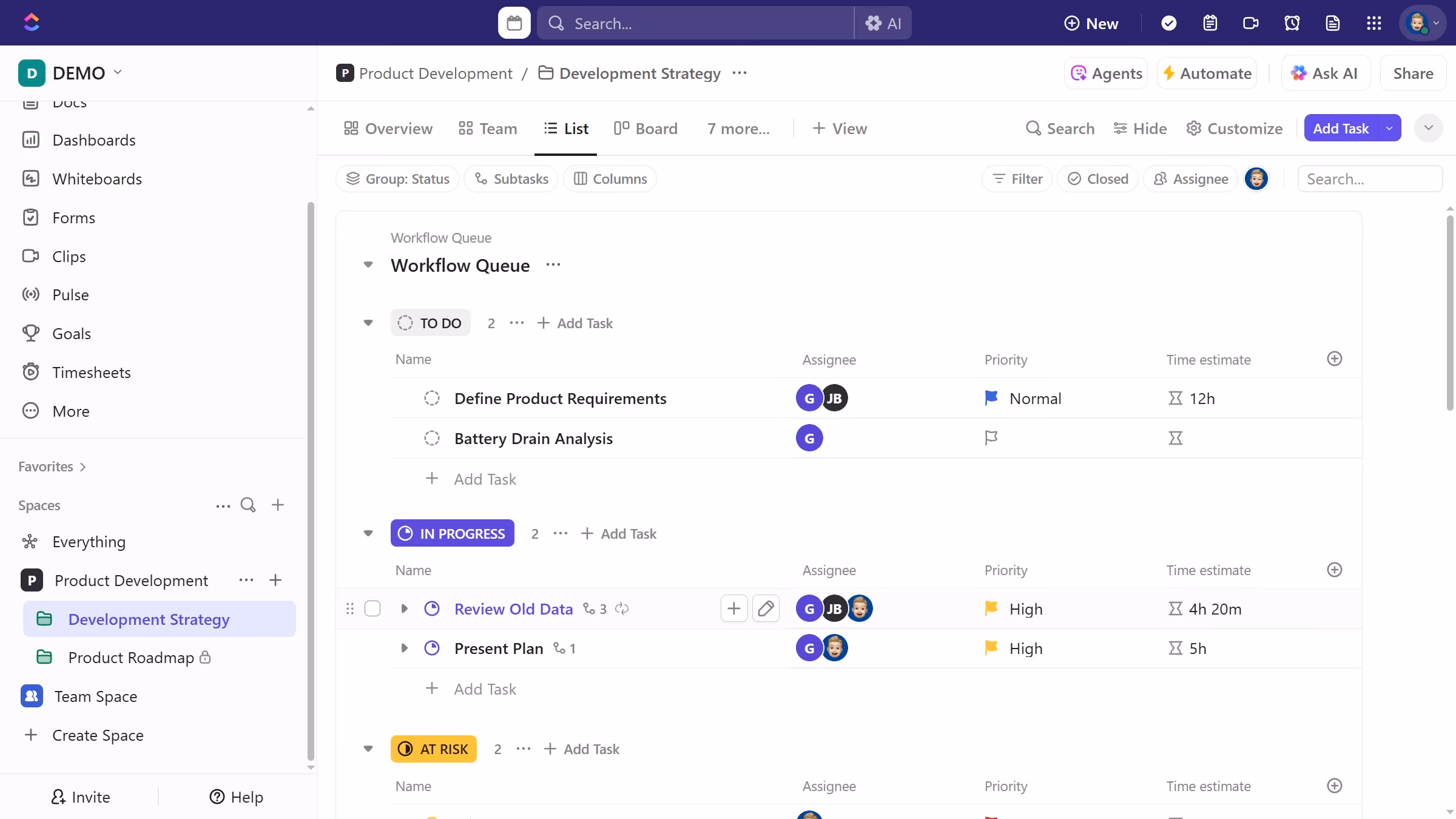Open the docs page icon in top bar

coord(1332,23)
